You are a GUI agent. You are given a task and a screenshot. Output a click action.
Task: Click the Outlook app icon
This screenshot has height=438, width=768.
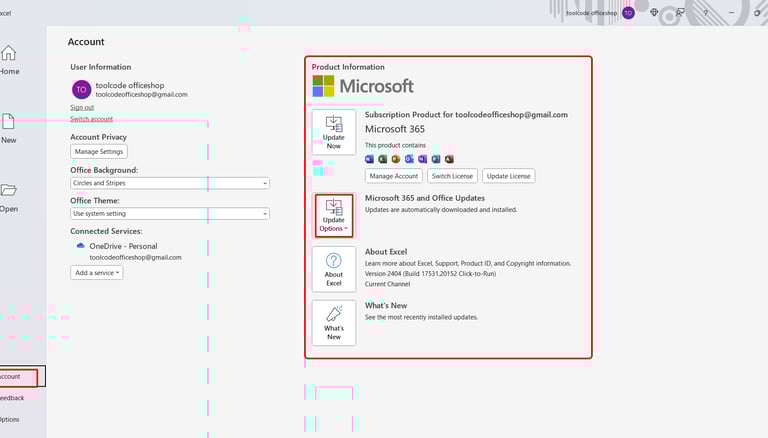click(x=409, y=159)
